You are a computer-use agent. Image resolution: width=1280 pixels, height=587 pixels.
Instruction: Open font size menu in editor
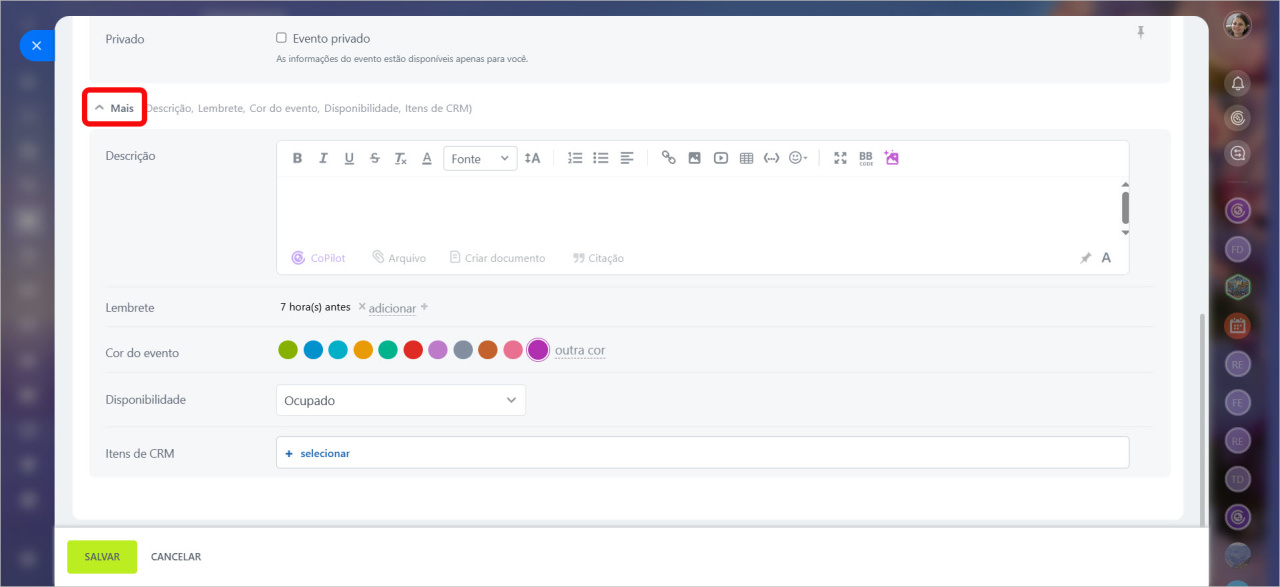tap(532, 158)
